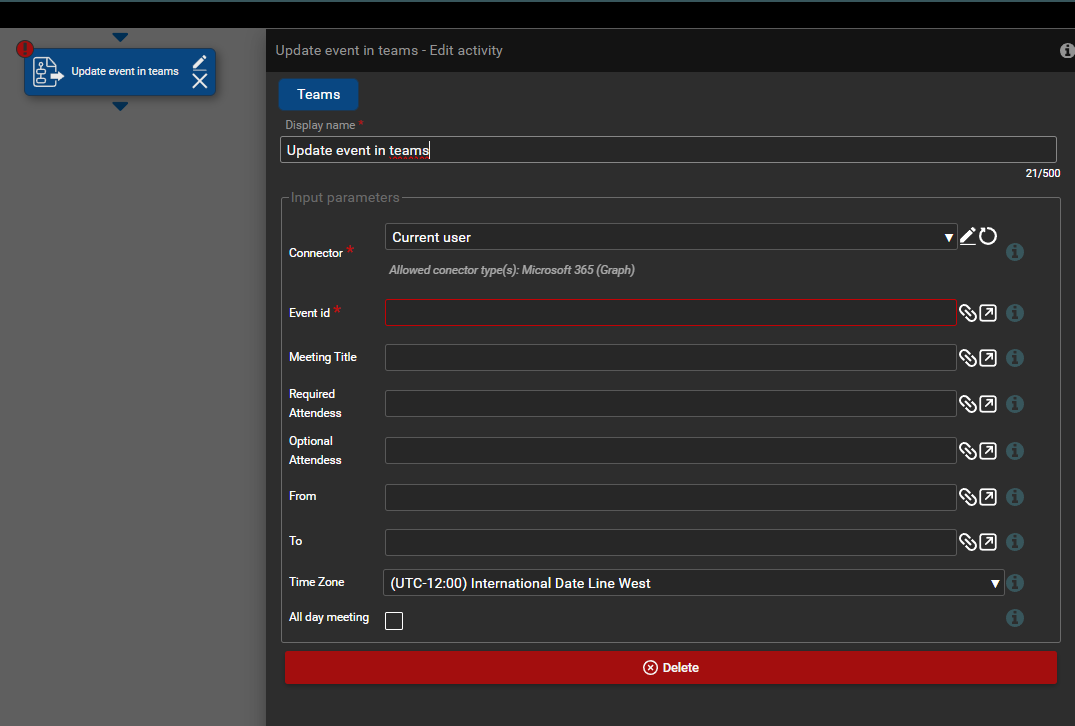Click into the Display name text field

[668, 150]
